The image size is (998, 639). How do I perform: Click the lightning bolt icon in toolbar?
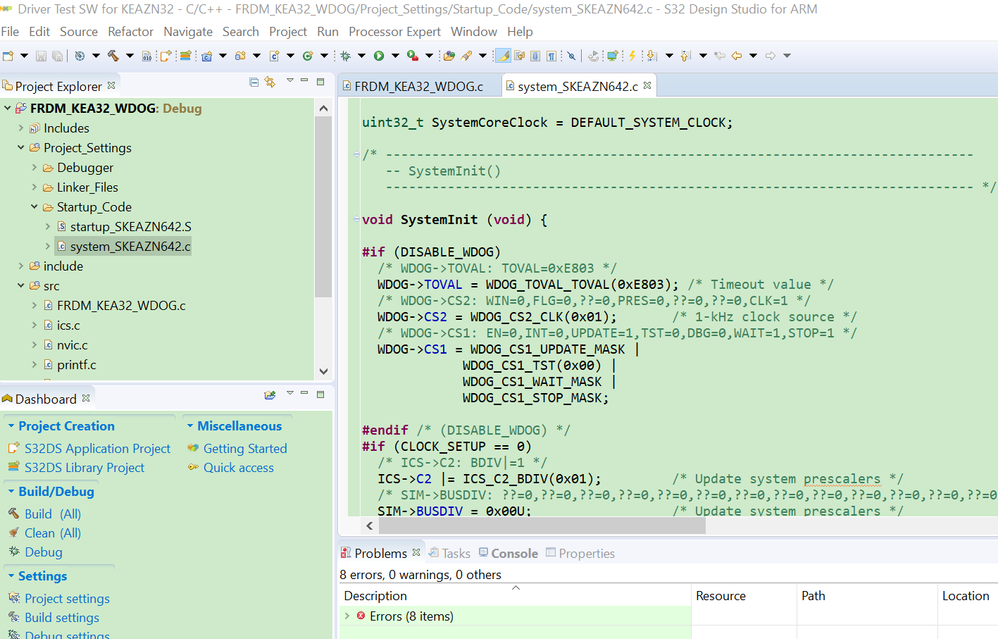tap(631, 56)
